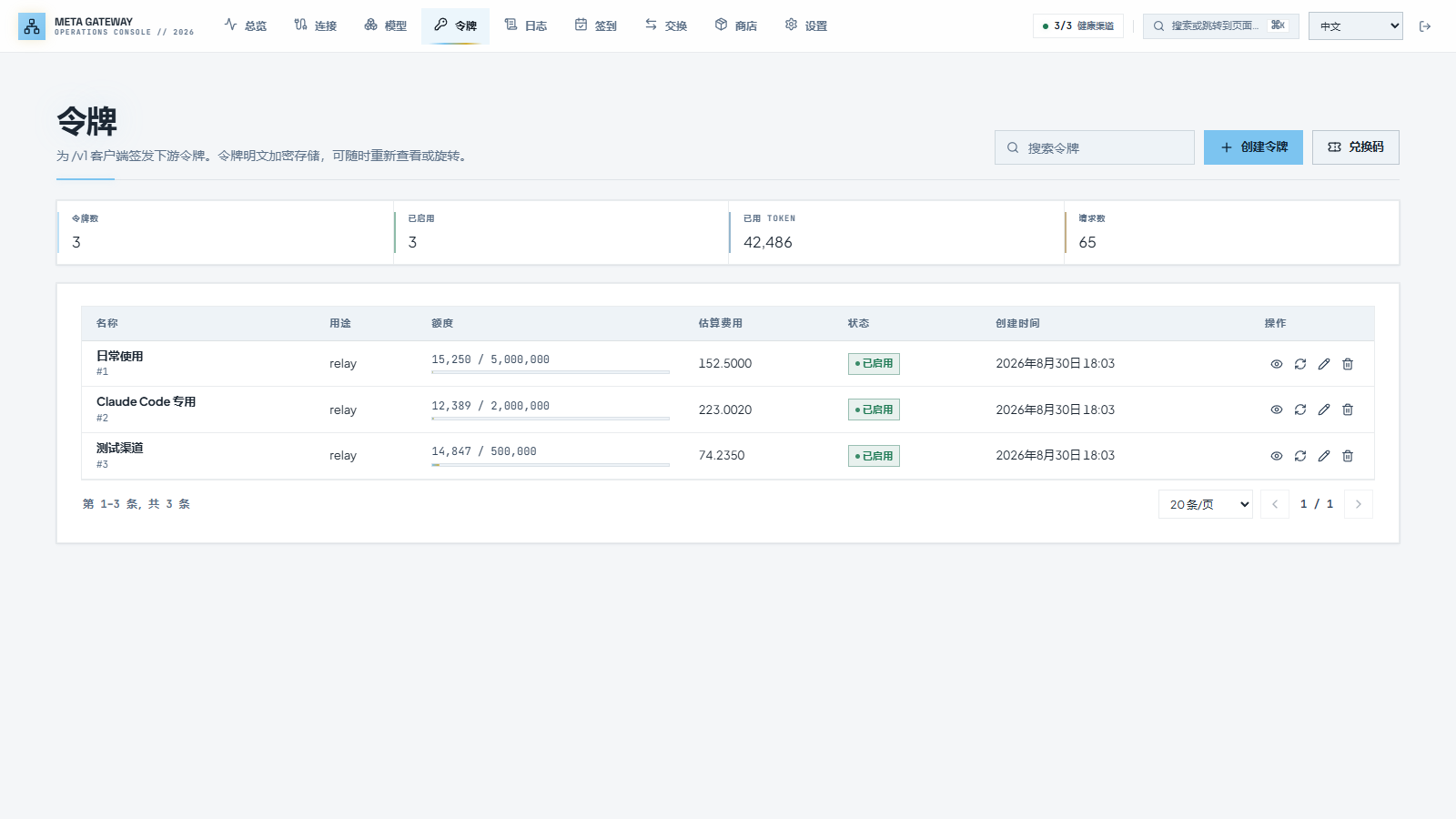
Task: Reveal the key for 日常使用 token
Action: point(1277,364)
